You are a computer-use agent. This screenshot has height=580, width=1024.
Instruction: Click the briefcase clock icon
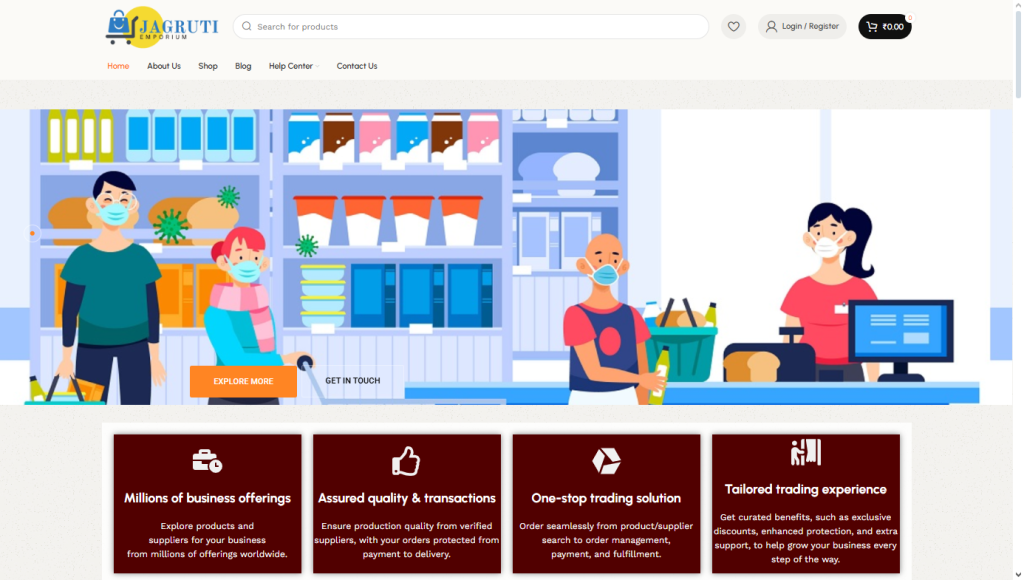click(207, 460)
